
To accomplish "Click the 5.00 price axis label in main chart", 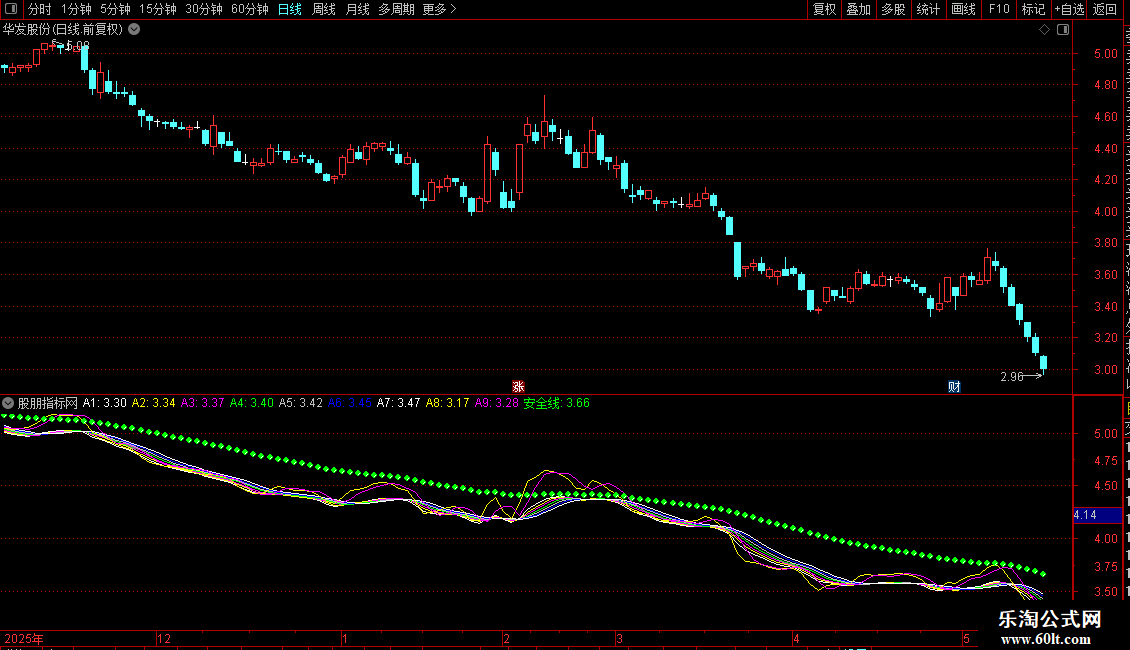I will coord(1105,53).
